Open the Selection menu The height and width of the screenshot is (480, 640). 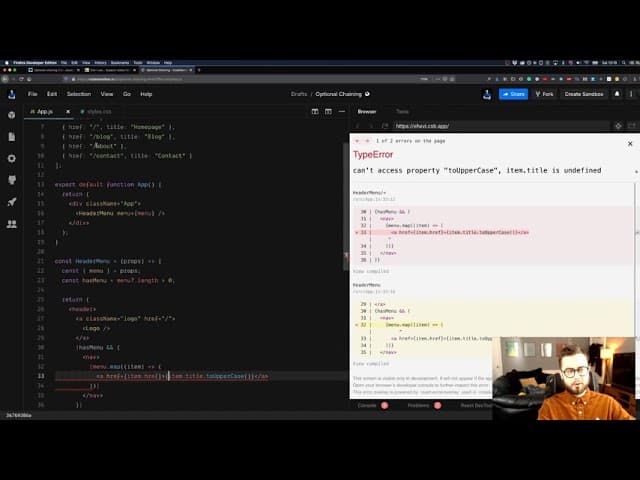point(78,94)
